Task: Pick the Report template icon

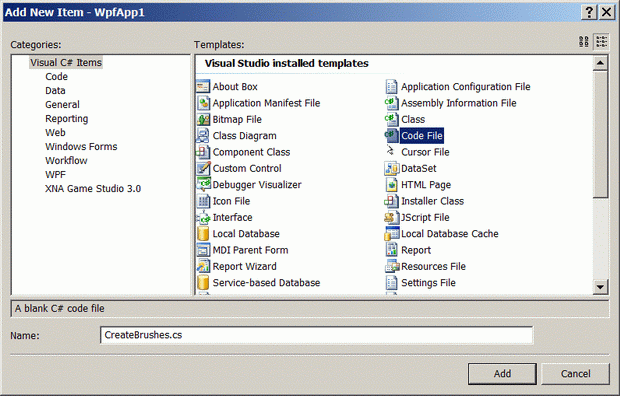Action: pyautogui.click(x=391, y=250)
